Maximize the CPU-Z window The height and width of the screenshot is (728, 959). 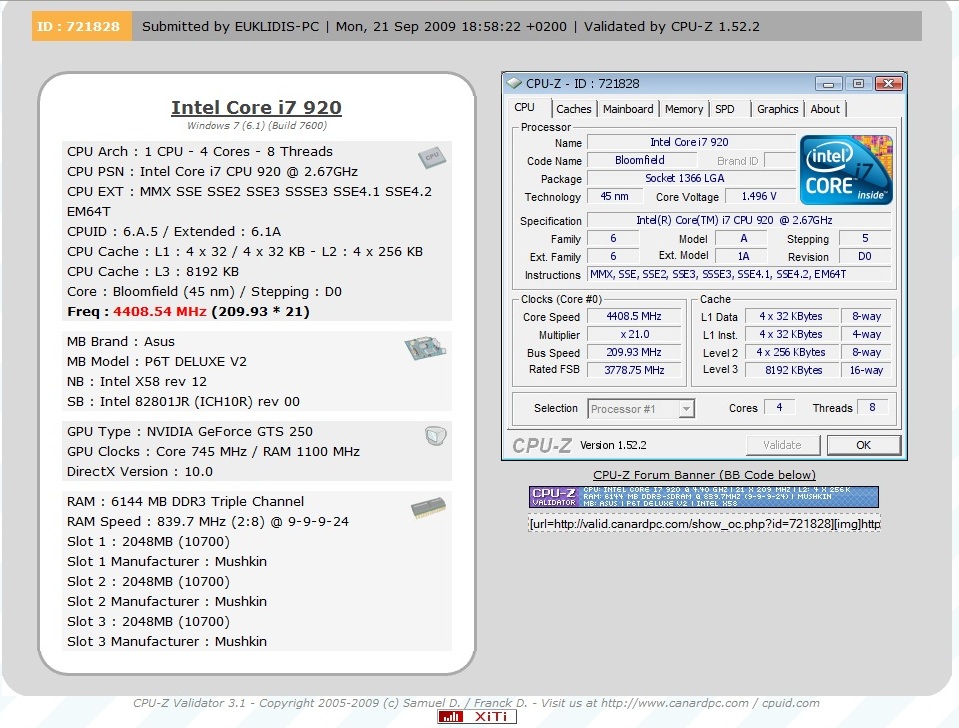(858, 83)
